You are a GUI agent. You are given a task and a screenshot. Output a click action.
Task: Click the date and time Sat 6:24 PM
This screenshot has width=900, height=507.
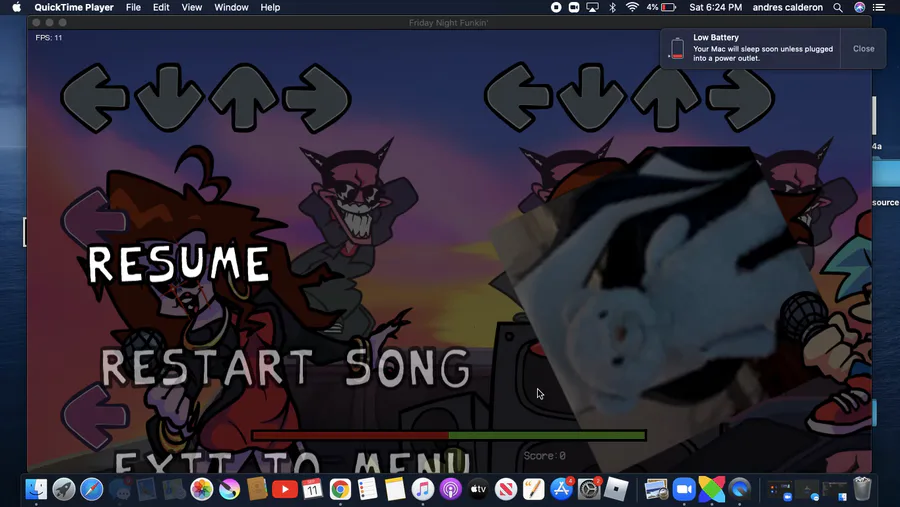(x=716, y=7)
